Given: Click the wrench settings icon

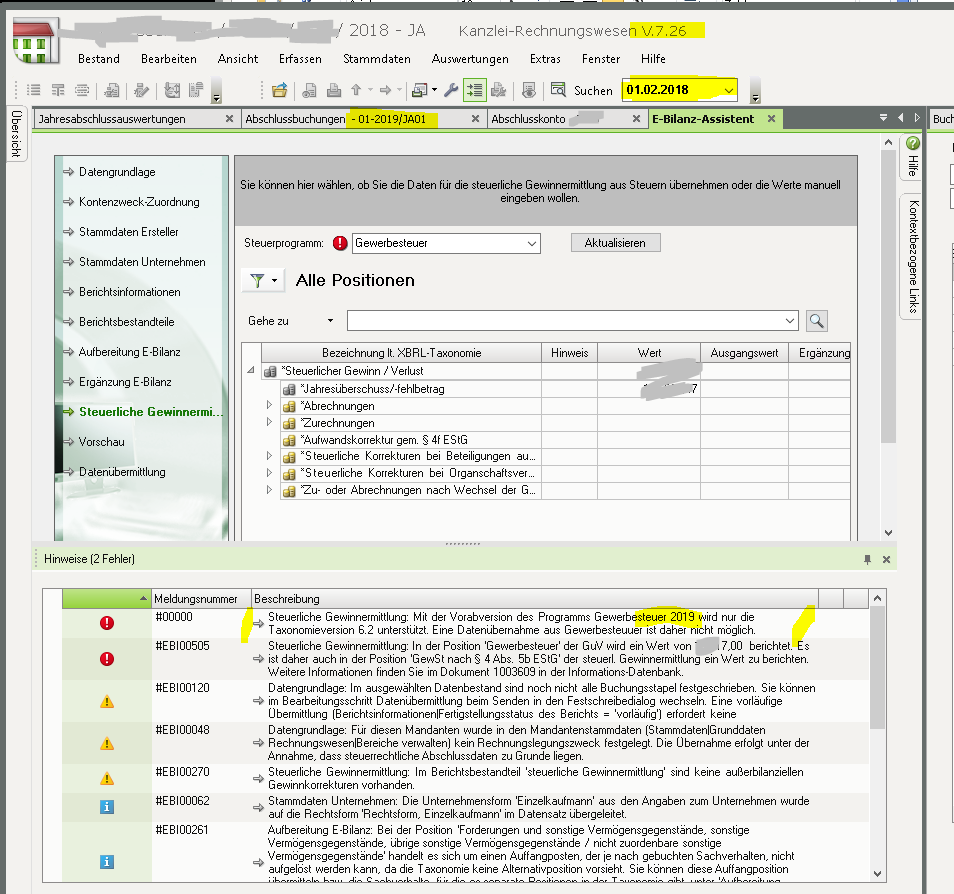Looking at the screenshot, I should 451,90.
